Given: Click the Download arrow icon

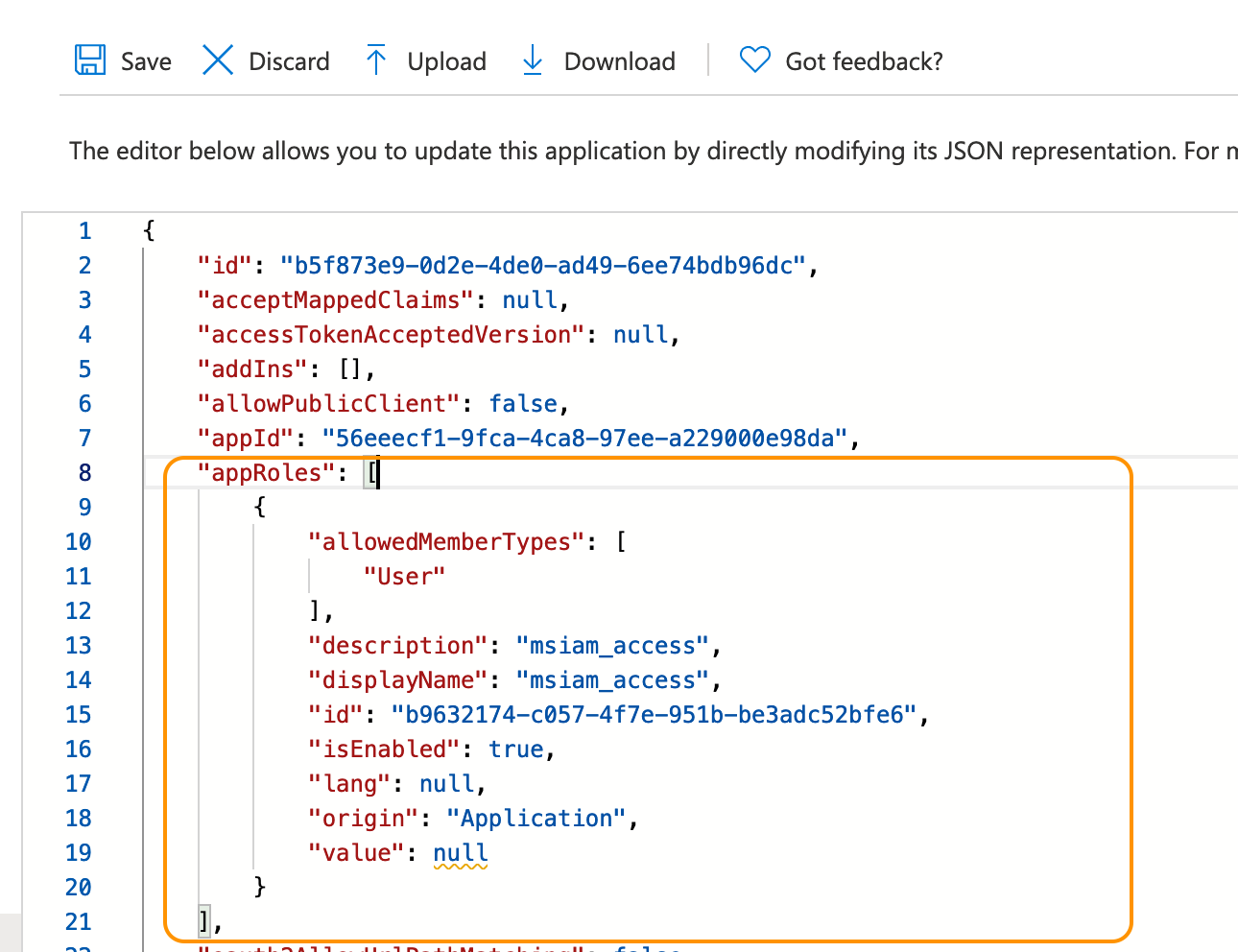Looking at the screenshot, I should [x=533, y=60].
